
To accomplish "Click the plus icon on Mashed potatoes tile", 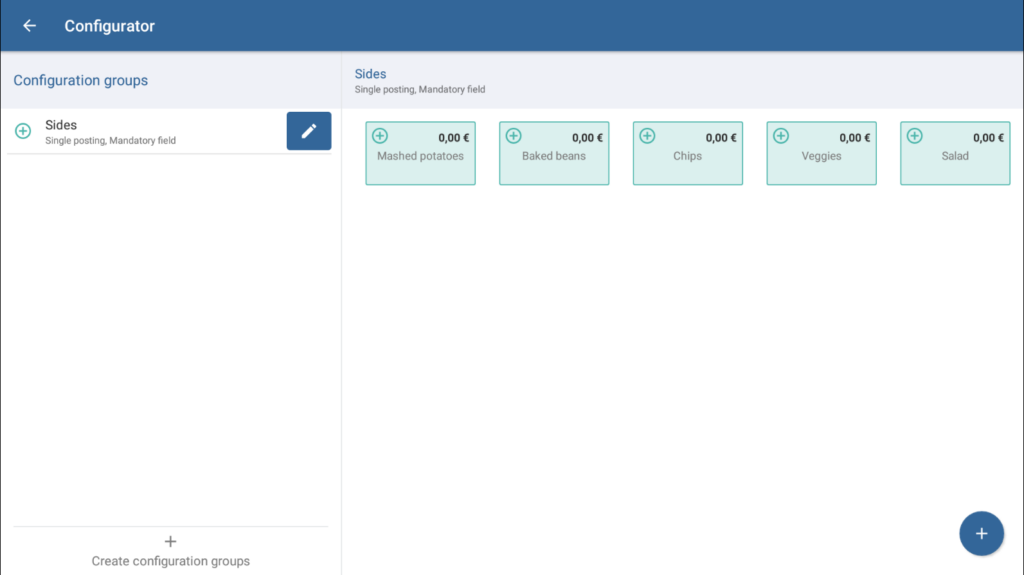I will click(x=380, y=136).
